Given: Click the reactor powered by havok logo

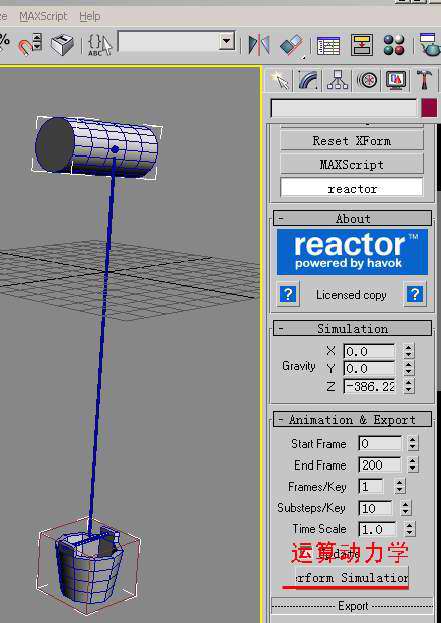Looking at the screenshot, I should click(352, 252).
